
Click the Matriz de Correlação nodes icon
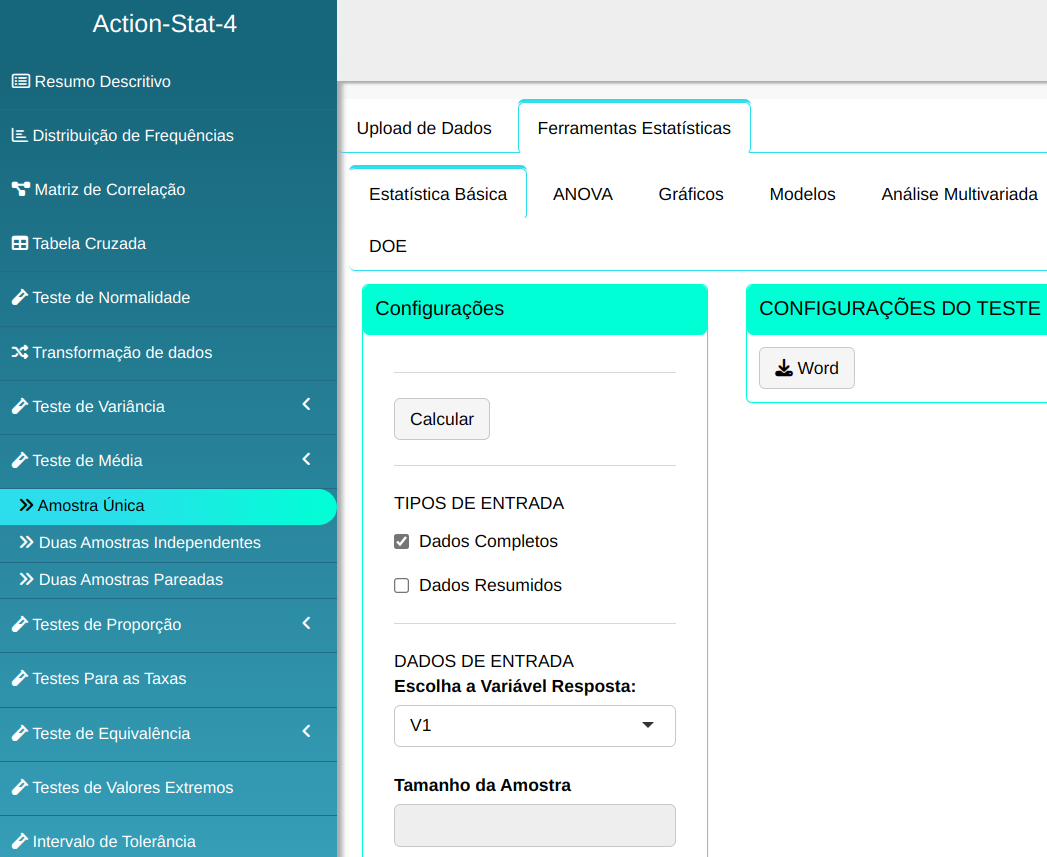click(20, 189)
